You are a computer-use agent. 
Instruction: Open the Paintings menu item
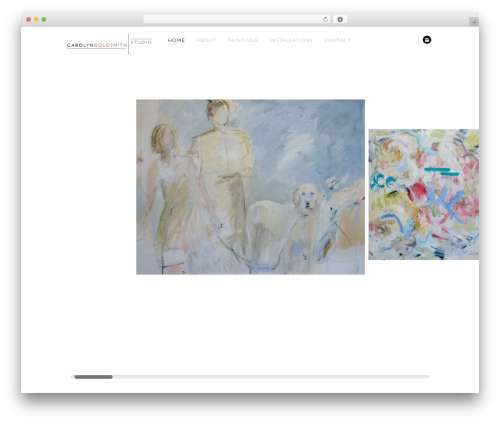click(x=243, y=40)
